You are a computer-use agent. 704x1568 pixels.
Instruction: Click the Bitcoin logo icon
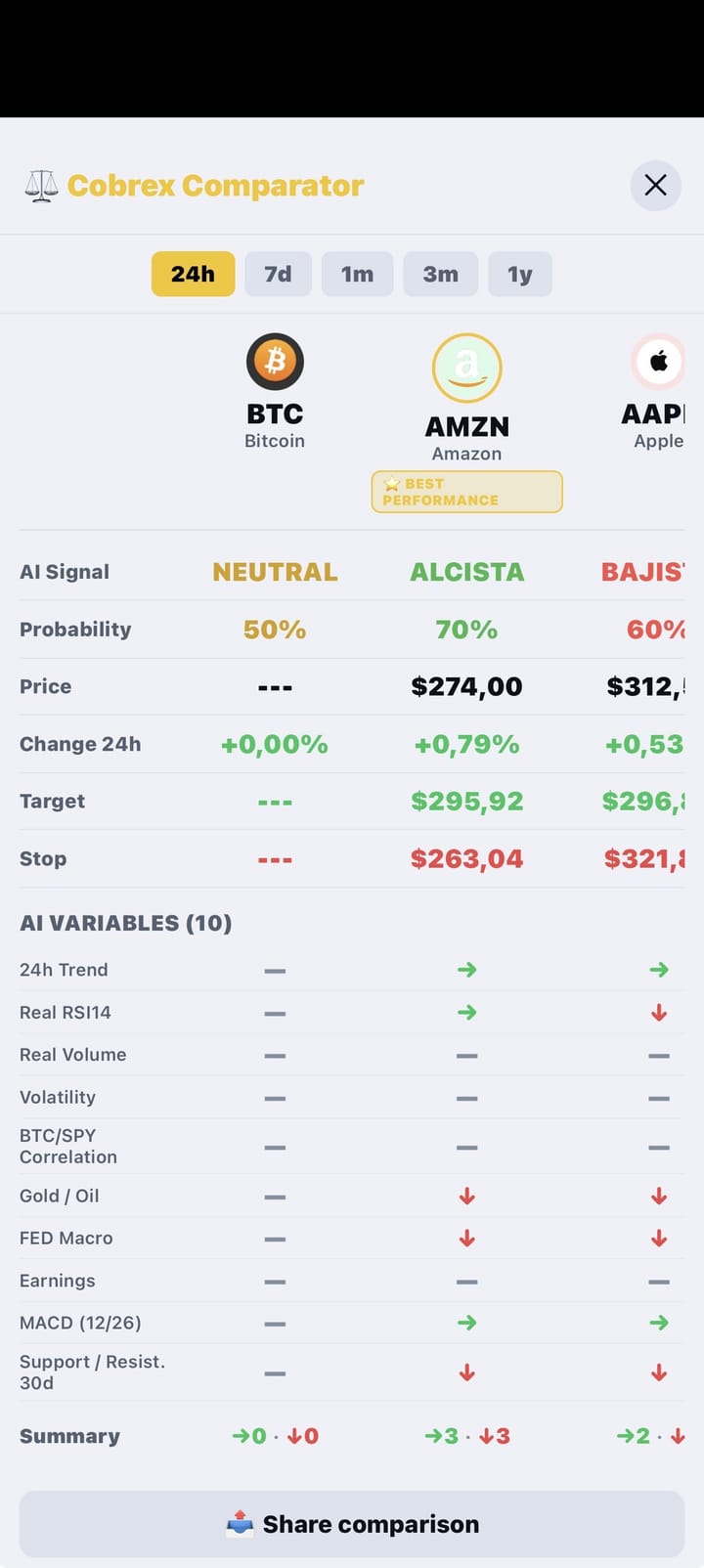pyautogui.click(x=275, y=362)
